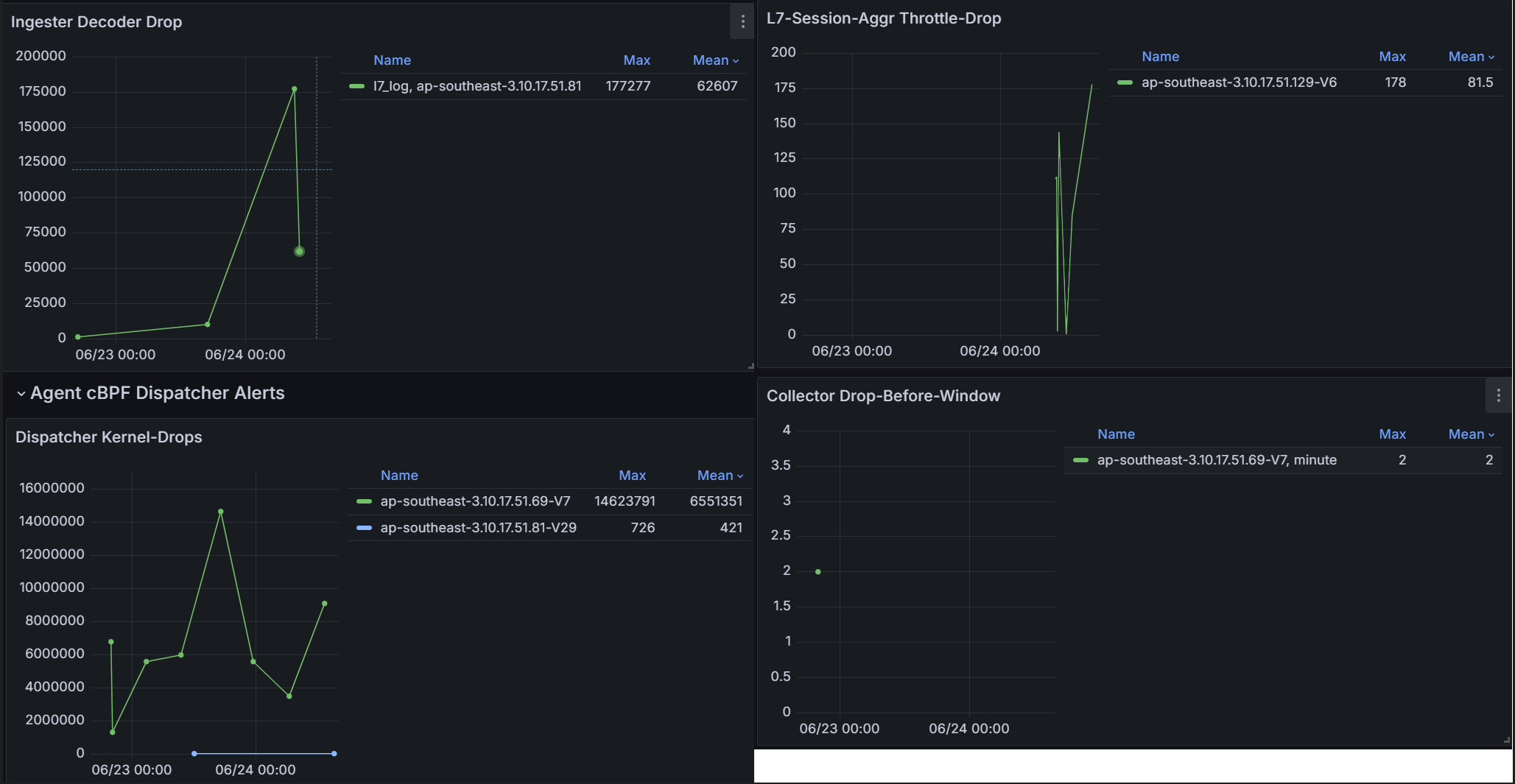
Task: Click blue color swatch of 51.81-V29 series
Action: point(364,528)
